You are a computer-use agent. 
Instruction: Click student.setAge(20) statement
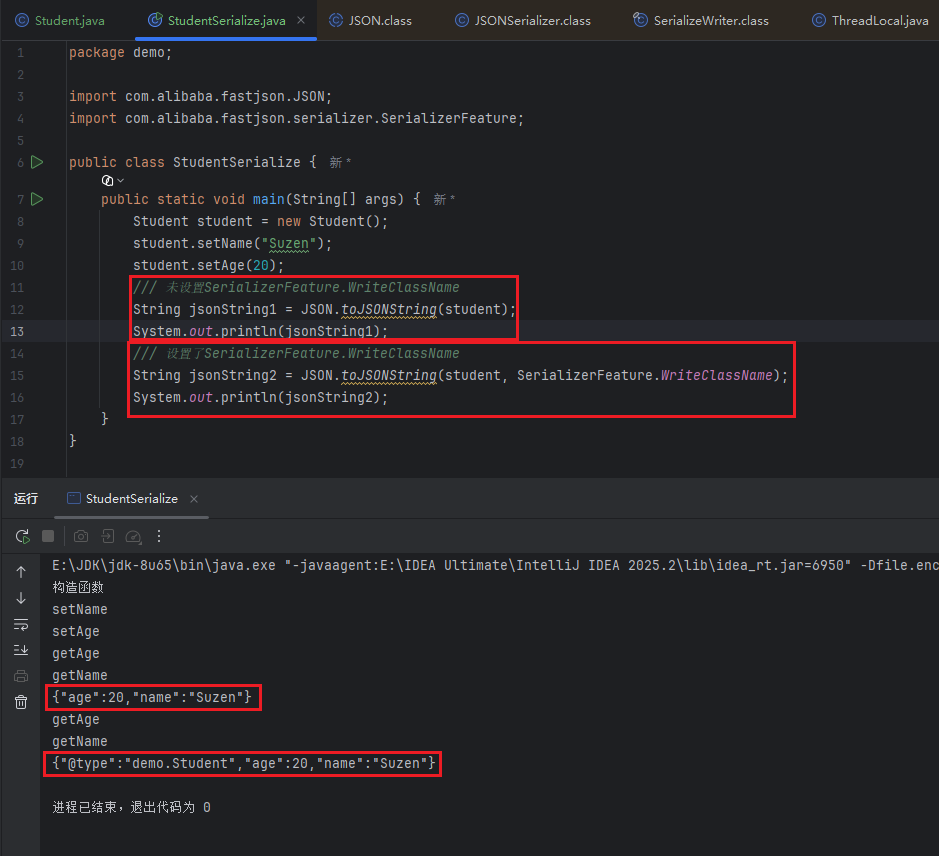tap(208, 265)
